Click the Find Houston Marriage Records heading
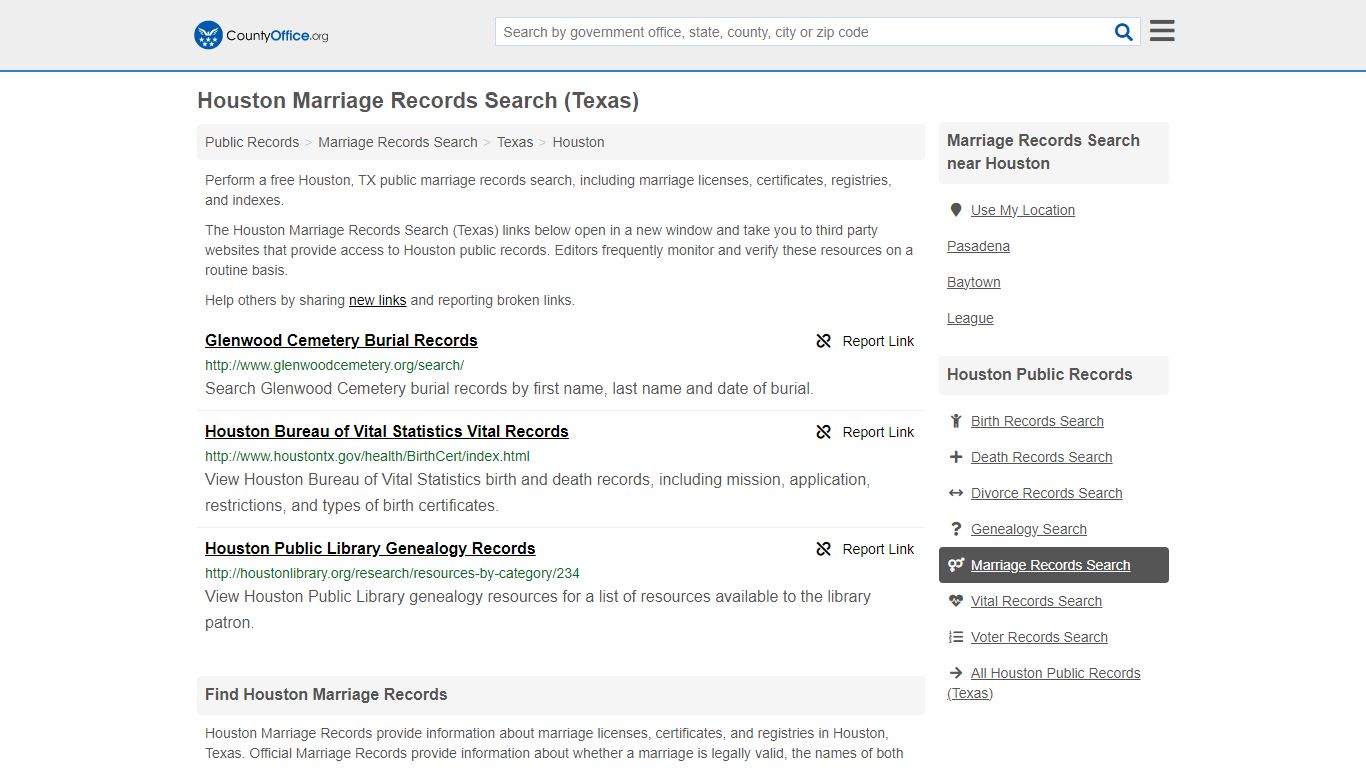 [326, 694]
